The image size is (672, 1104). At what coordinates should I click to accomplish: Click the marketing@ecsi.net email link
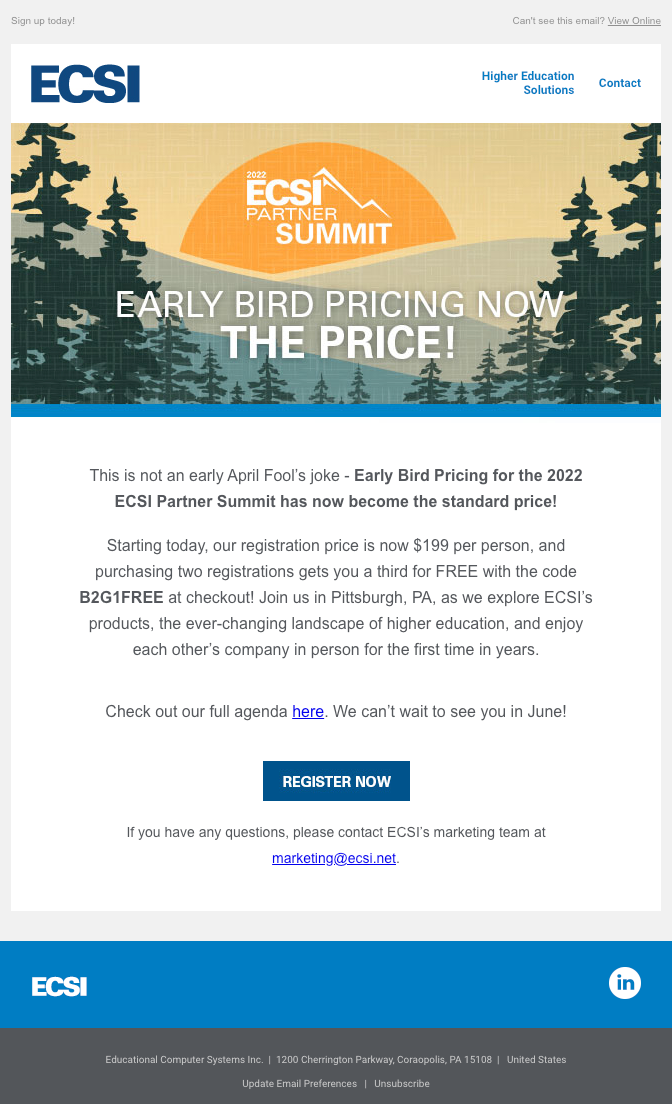click(x=334, y=858)
